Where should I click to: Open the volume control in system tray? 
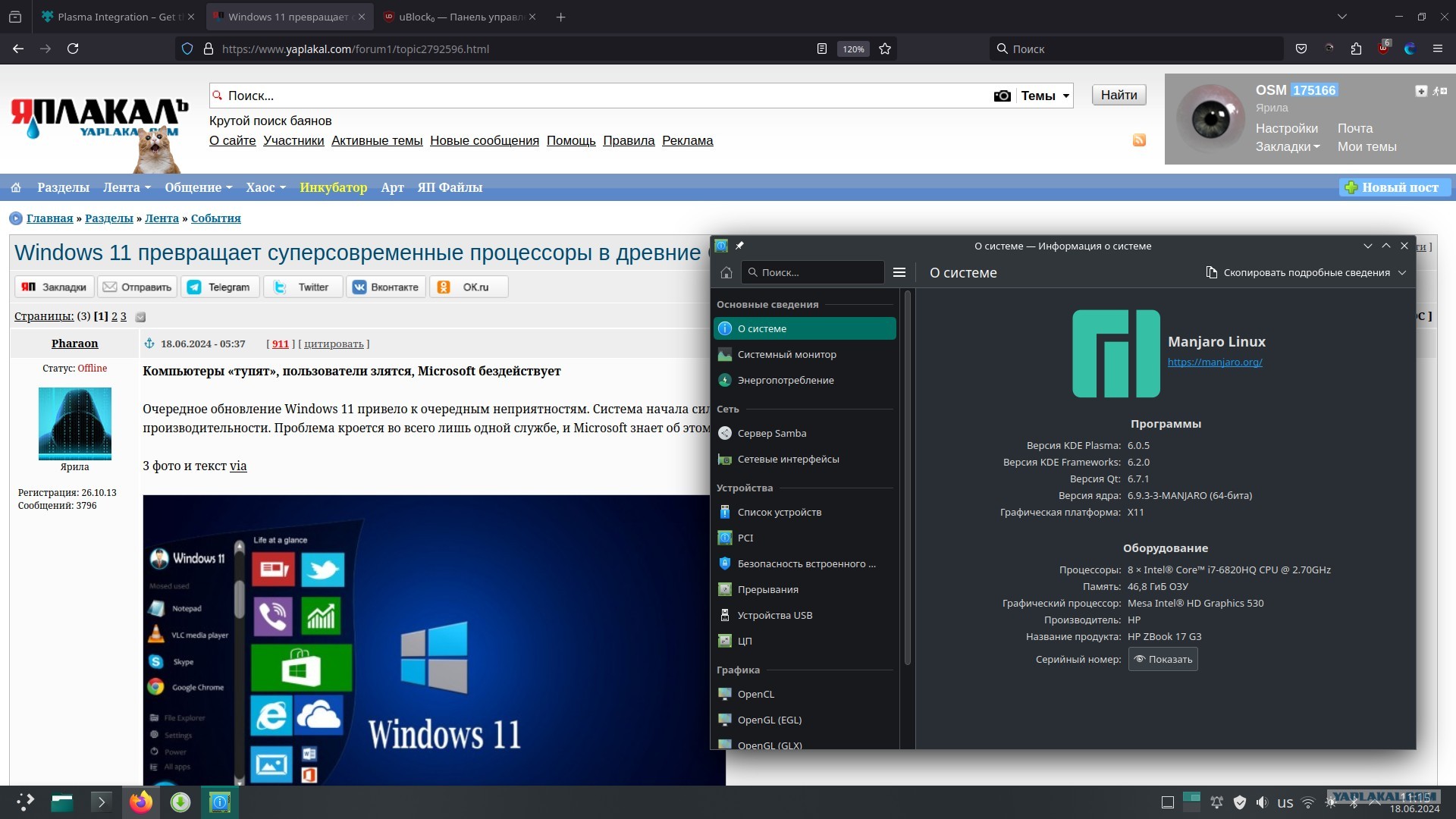click(x=1262, y=802)
